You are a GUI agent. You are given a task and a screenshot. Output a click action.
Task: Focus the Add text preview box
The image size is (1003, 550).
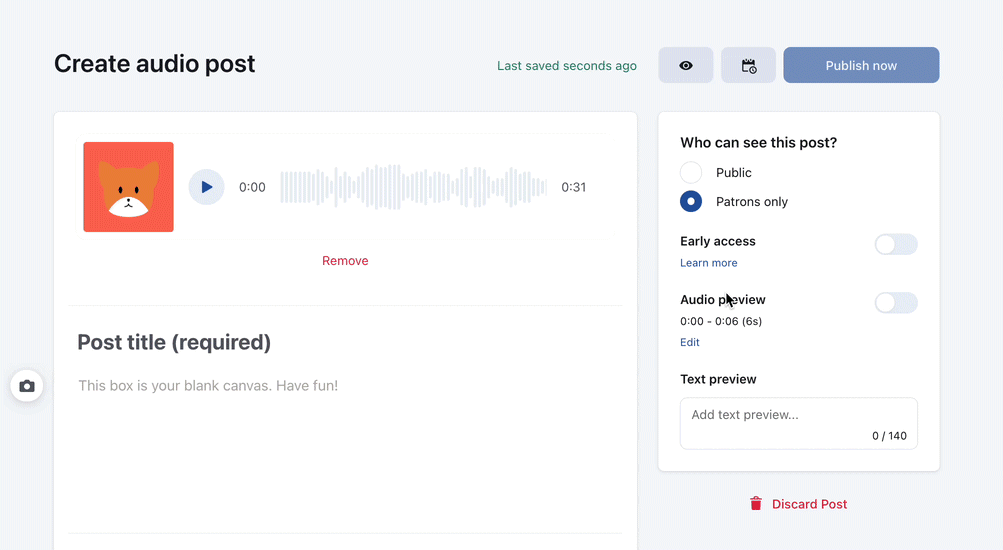(799, 423)
